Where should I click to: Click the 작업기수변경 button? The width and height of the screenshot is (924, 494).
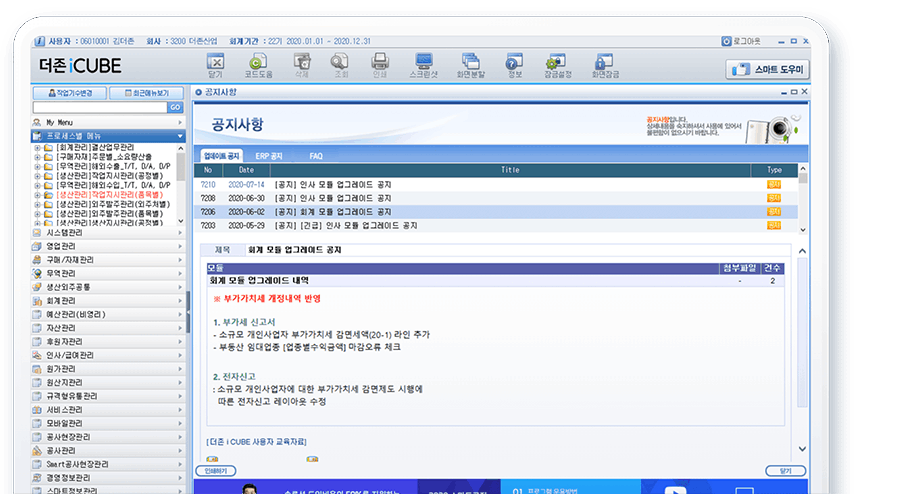click(x=70, y=93)
